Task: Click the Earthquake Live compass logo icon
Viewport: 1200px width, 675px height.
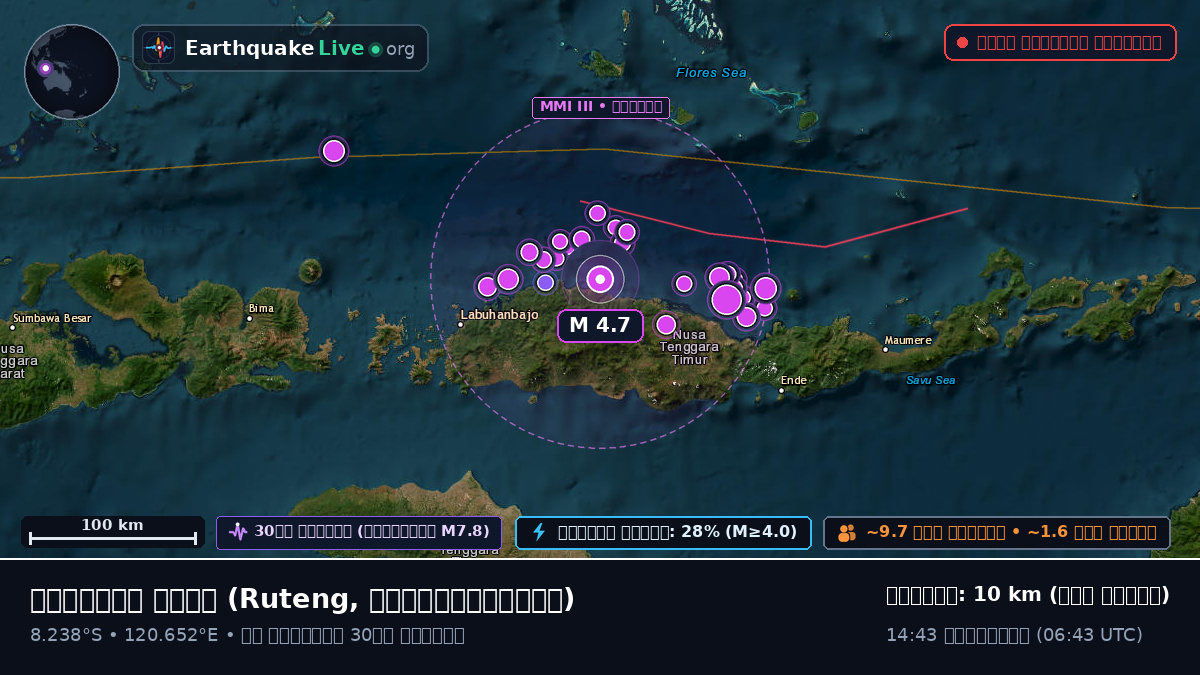Action: pyautogui.click(x=159, y=48)
